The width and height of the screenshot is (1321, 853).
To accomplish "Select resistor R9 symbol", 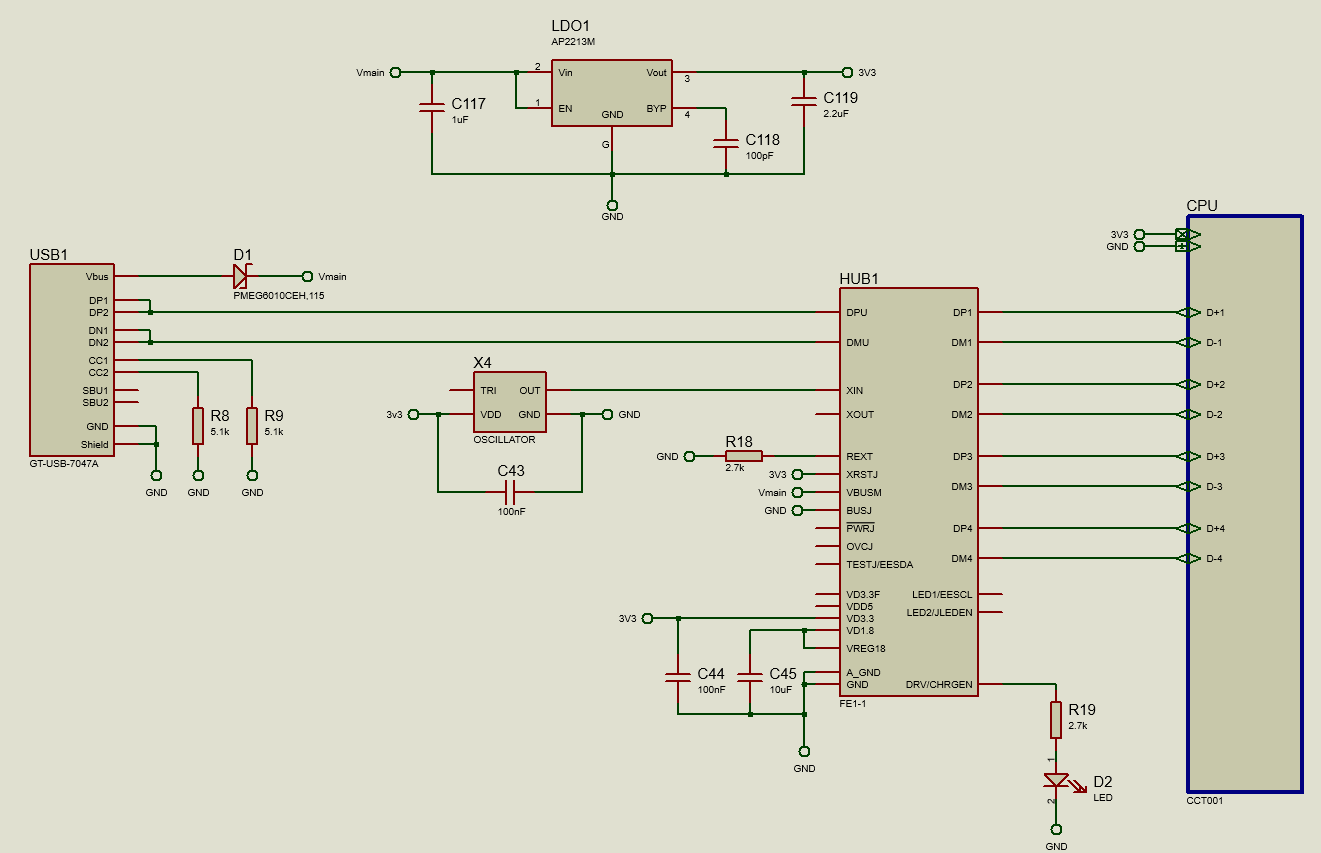I will click(252, 425).
